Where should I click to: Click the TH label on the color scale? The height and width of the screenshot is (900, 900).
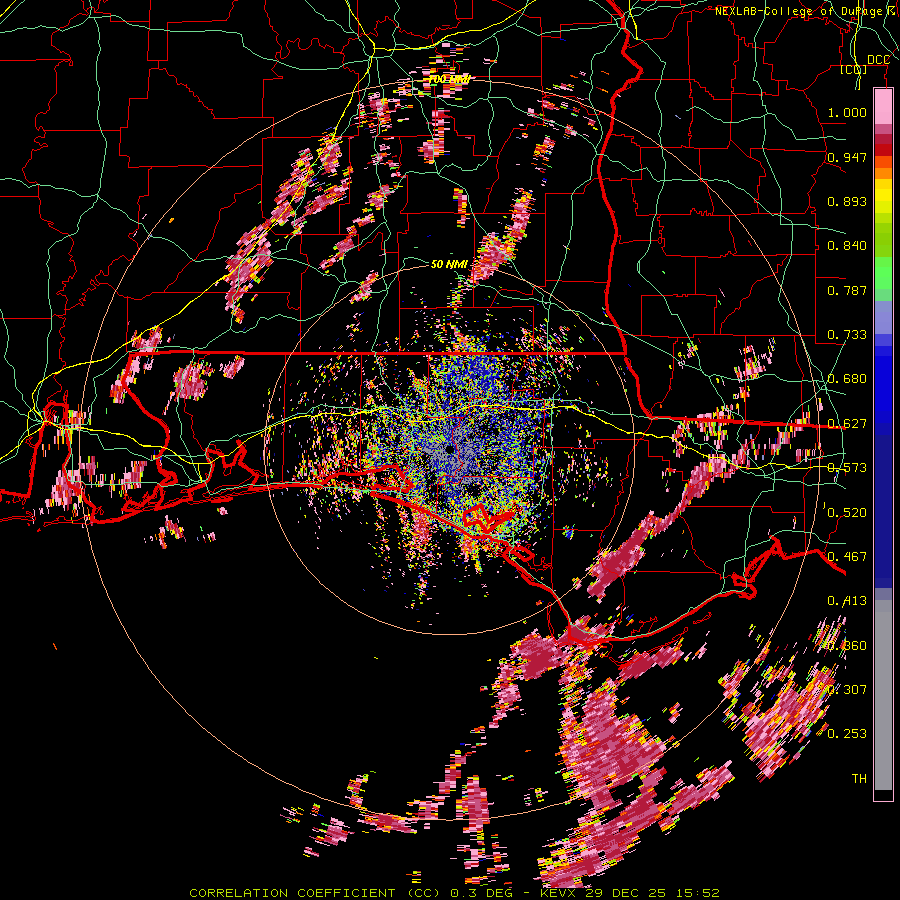pos(859,778)
